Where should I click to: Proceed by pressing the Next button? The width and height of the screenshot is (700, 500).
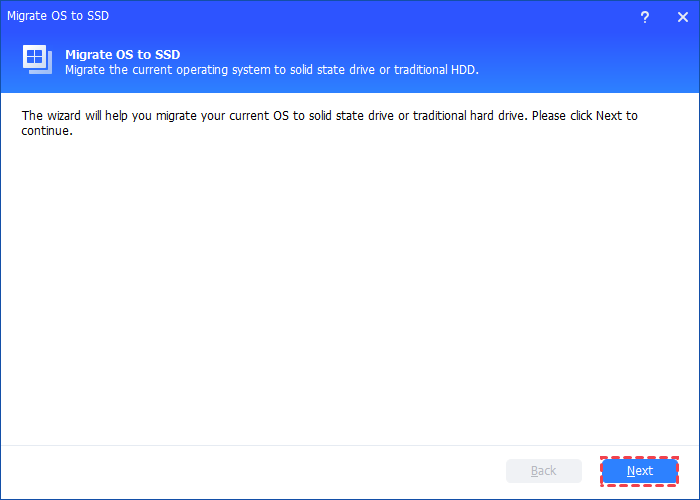point(639,471)
